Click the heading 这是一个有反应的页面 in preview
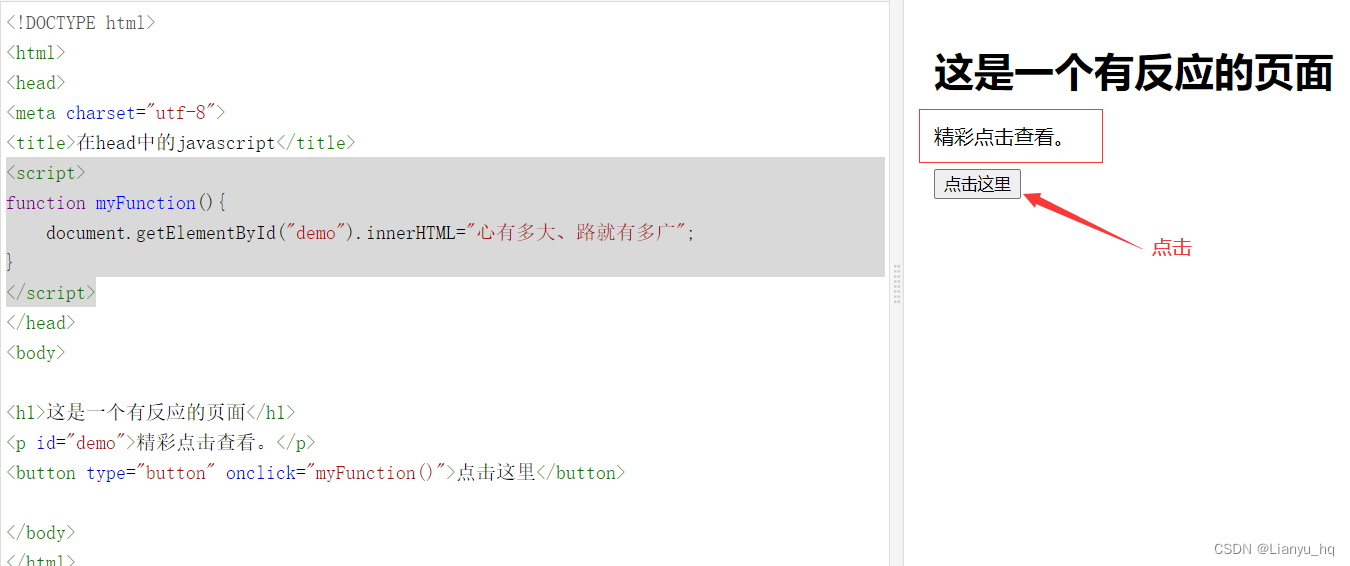Screen dimensions: 1350x566 (x=1133, y=74)
